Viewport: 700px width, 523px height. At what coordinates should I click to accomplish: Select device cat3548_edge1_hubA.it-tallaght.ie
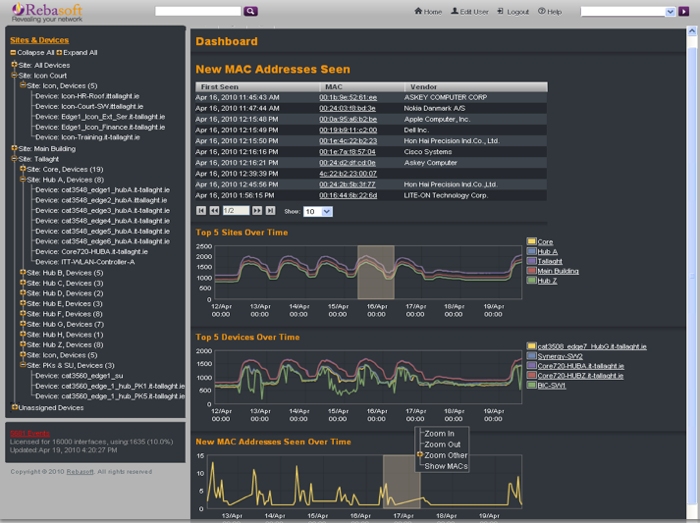[102, 190]
